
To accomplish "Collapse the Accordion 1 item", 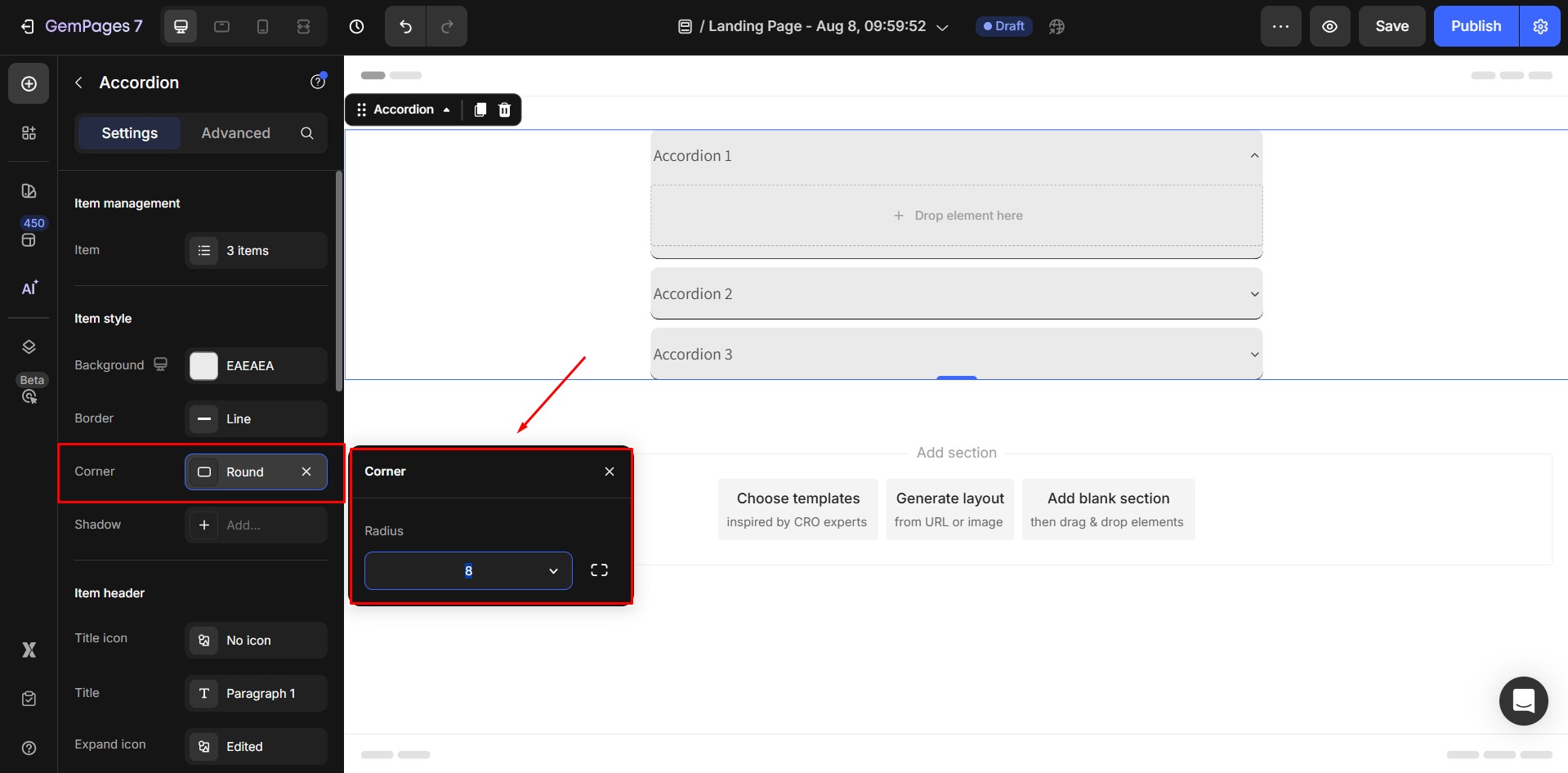I will click(x=1254, y=156).
